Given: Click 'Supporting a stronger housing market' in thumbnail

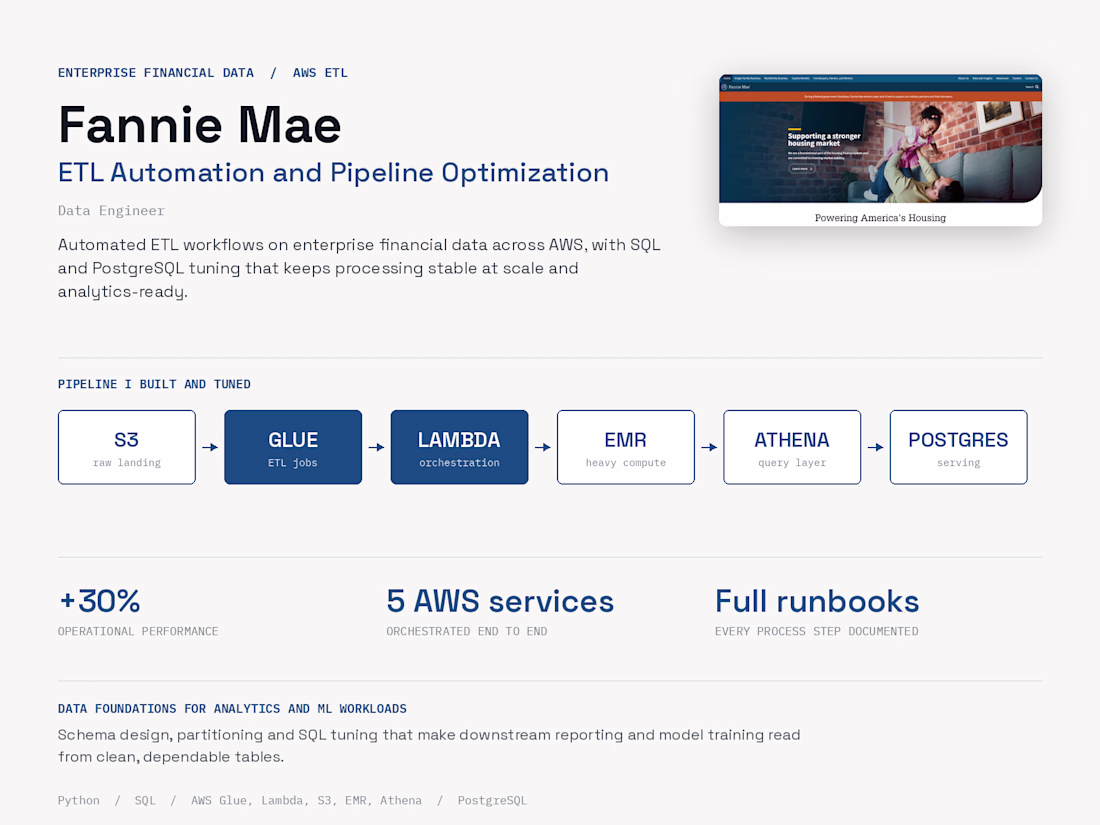Looking at the screenshot, I should pos(824,140).
